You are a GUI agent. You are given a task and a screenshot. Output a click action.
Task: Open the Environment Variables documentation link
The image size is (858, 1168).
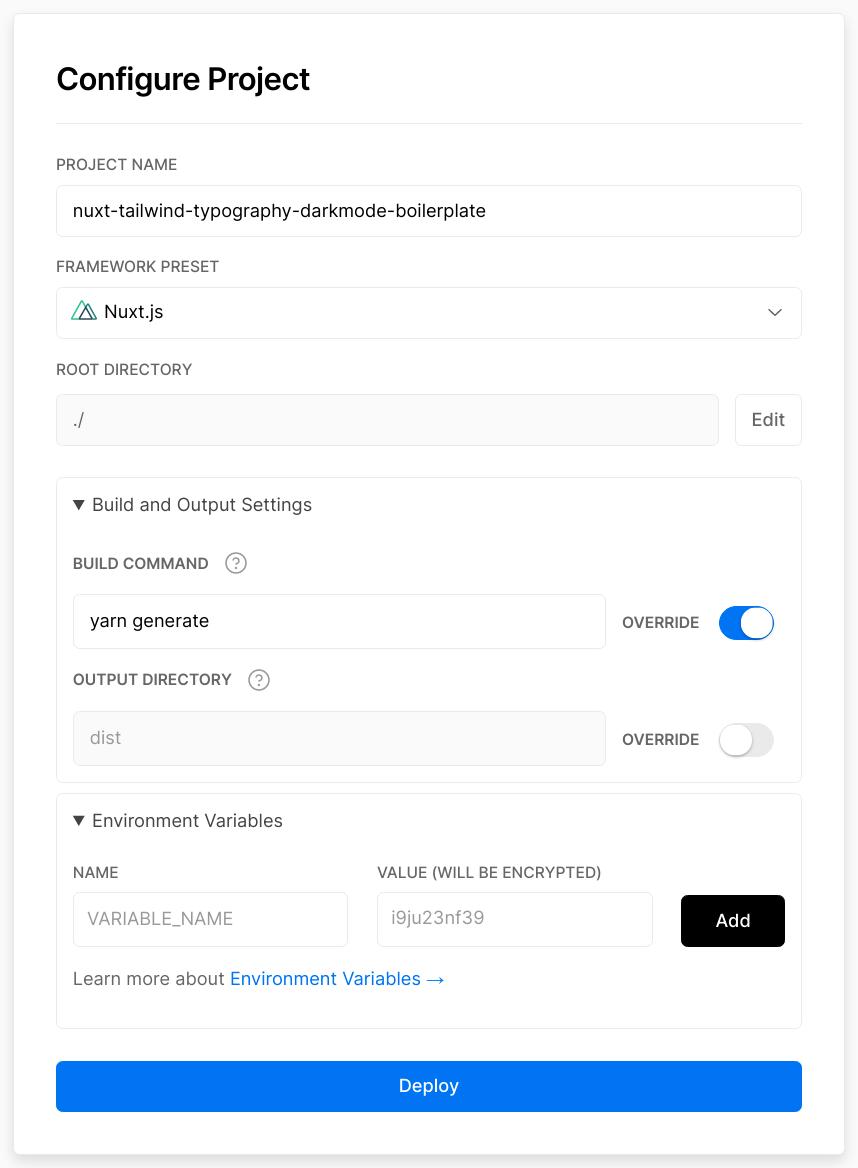pyautogui.click(x=325, y=978)
